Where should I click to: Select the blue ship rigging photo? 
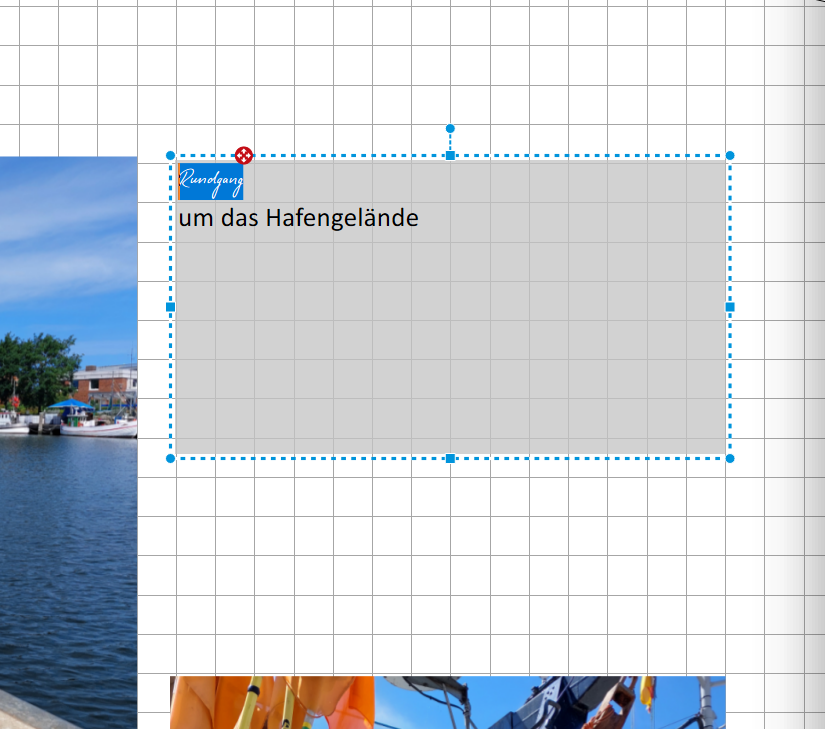coord(550,702)
